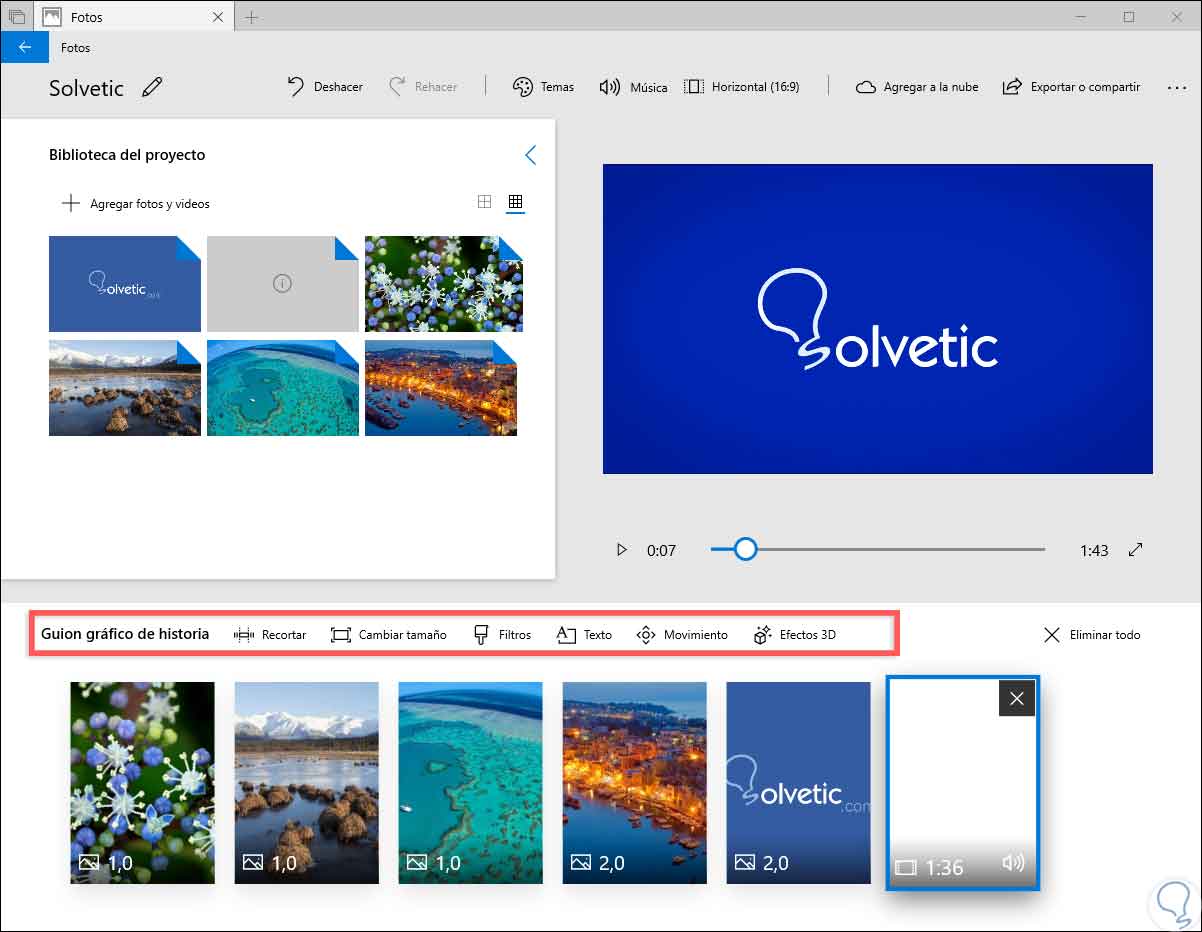Expand preview to full screen
1202x932 pixels.
coord(1135,549)
